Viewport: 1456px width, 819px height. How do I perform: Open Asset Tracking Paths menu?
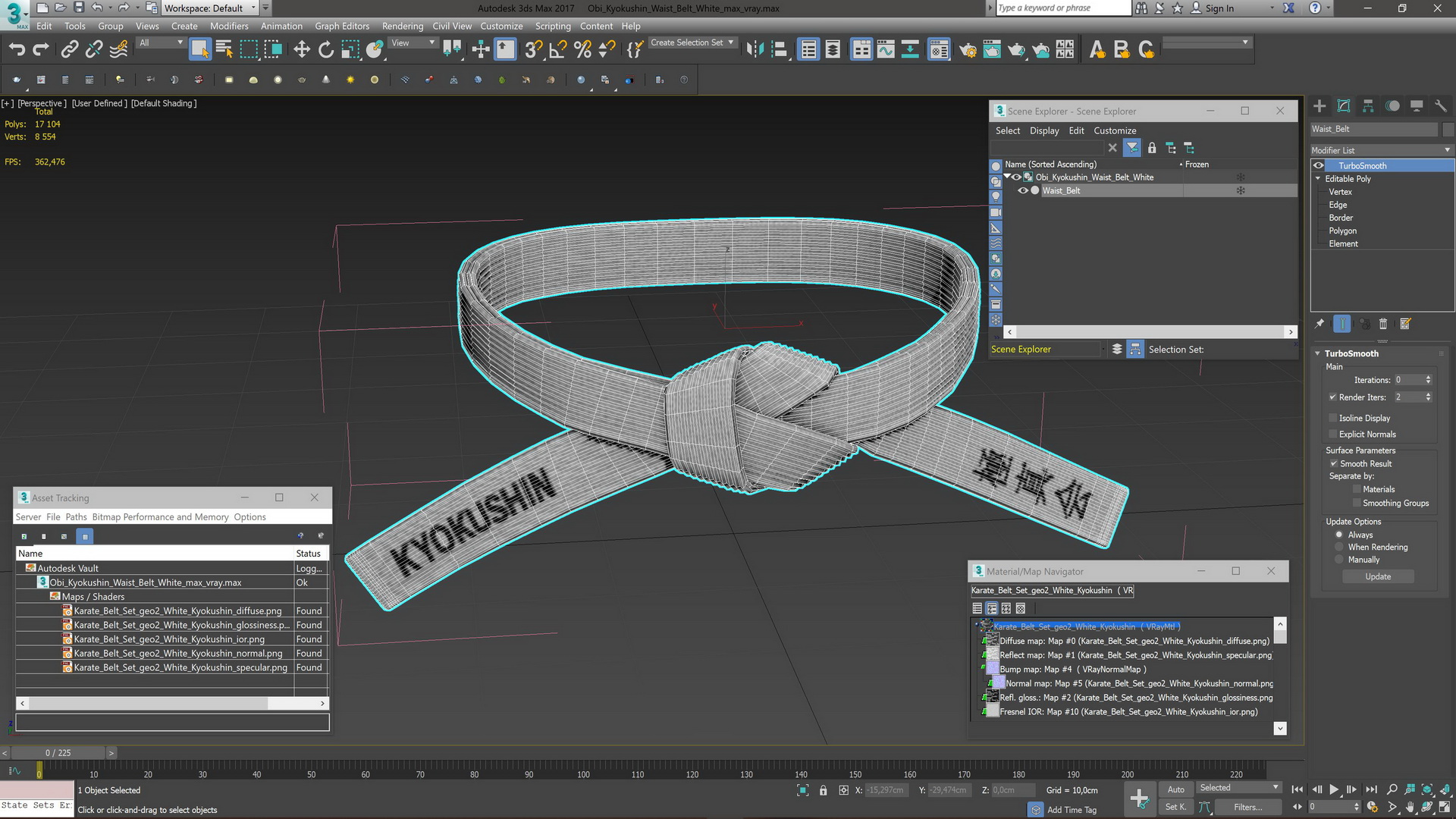click(x=76, y=517)
